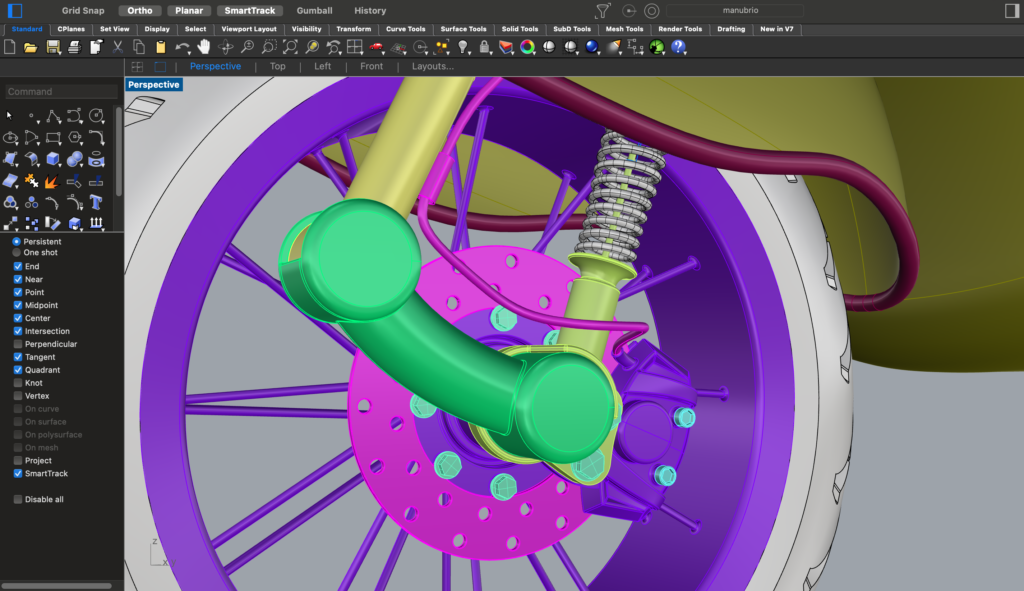1024x591 pixels.
Task: Switch to the Surface Tools tab
Action: pyautogui.click(x=464, y=29)
